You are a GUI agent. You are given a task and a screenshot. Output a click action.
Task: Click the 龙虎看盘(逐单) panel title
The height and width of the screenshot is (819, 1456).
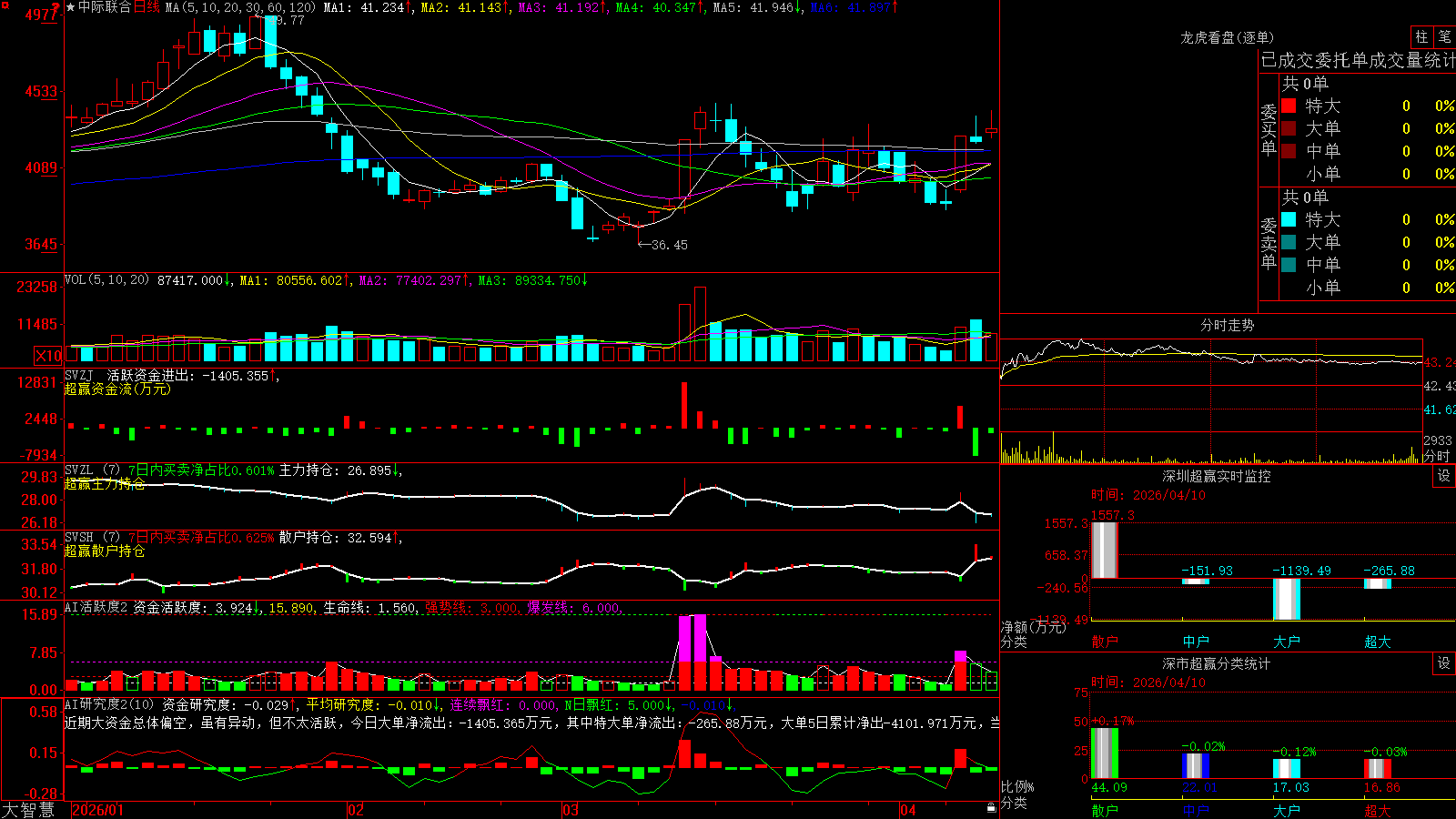tap(1228, 37)
